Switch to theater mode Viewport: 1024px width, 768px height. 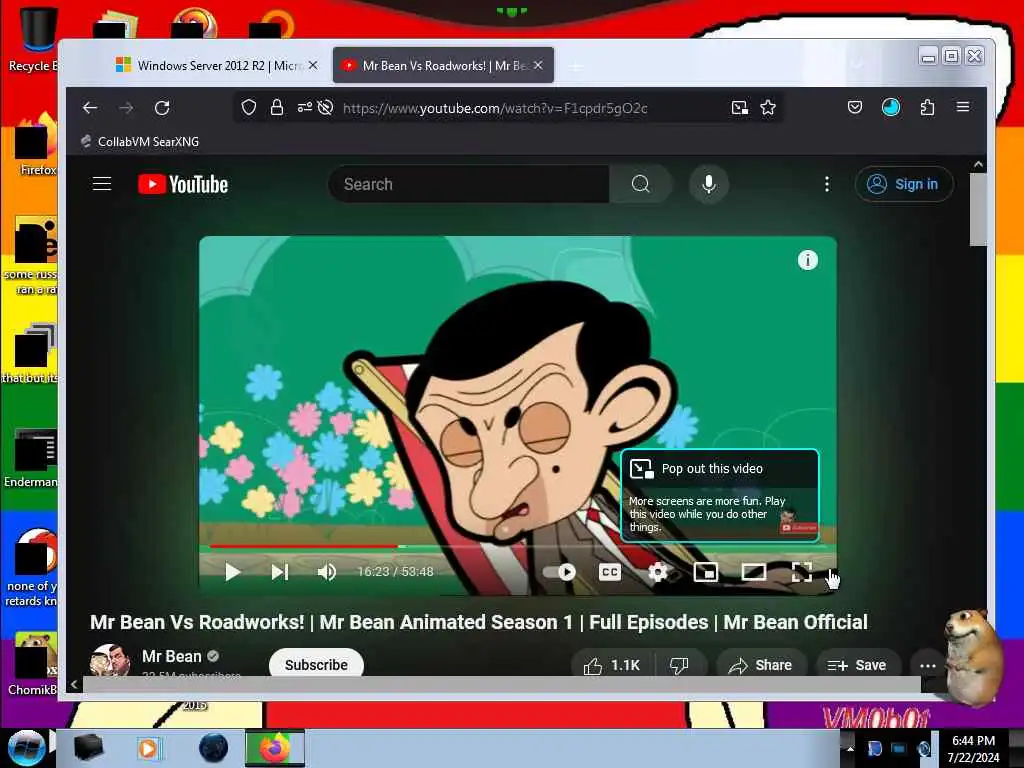(x=754, y=572)
